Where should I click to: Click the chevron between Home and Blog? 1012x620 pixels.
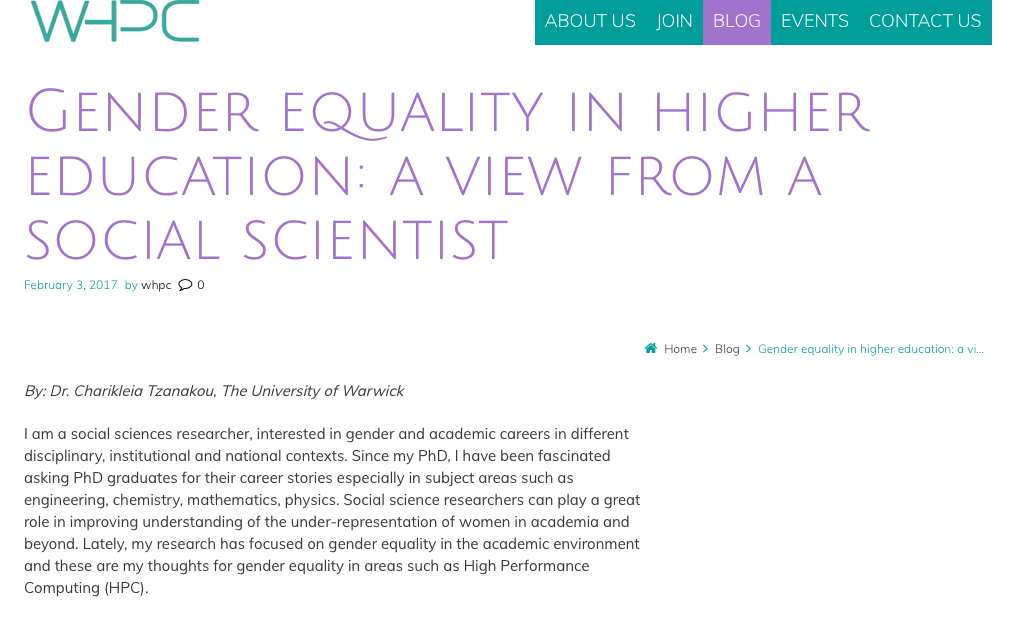[x=705, y=348]
